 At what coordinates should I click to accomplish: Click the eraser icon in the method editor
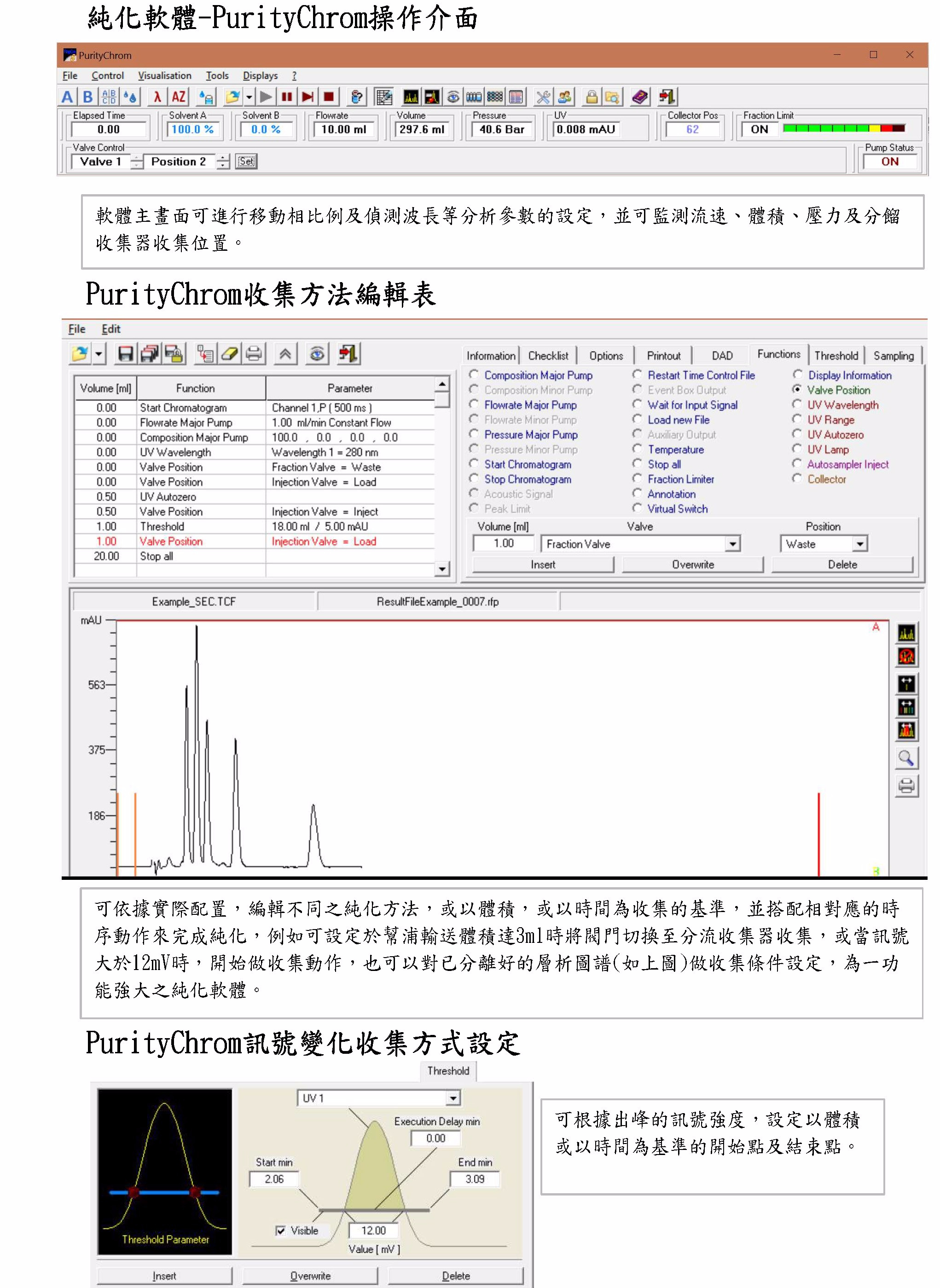pos(230,354)
